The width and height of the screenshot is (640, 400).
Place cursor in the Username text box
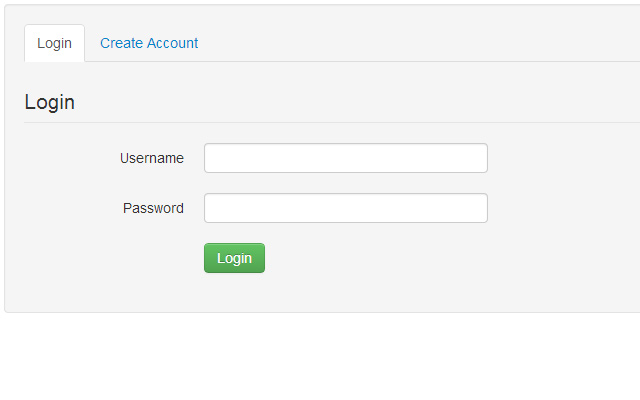pos(346,158)
